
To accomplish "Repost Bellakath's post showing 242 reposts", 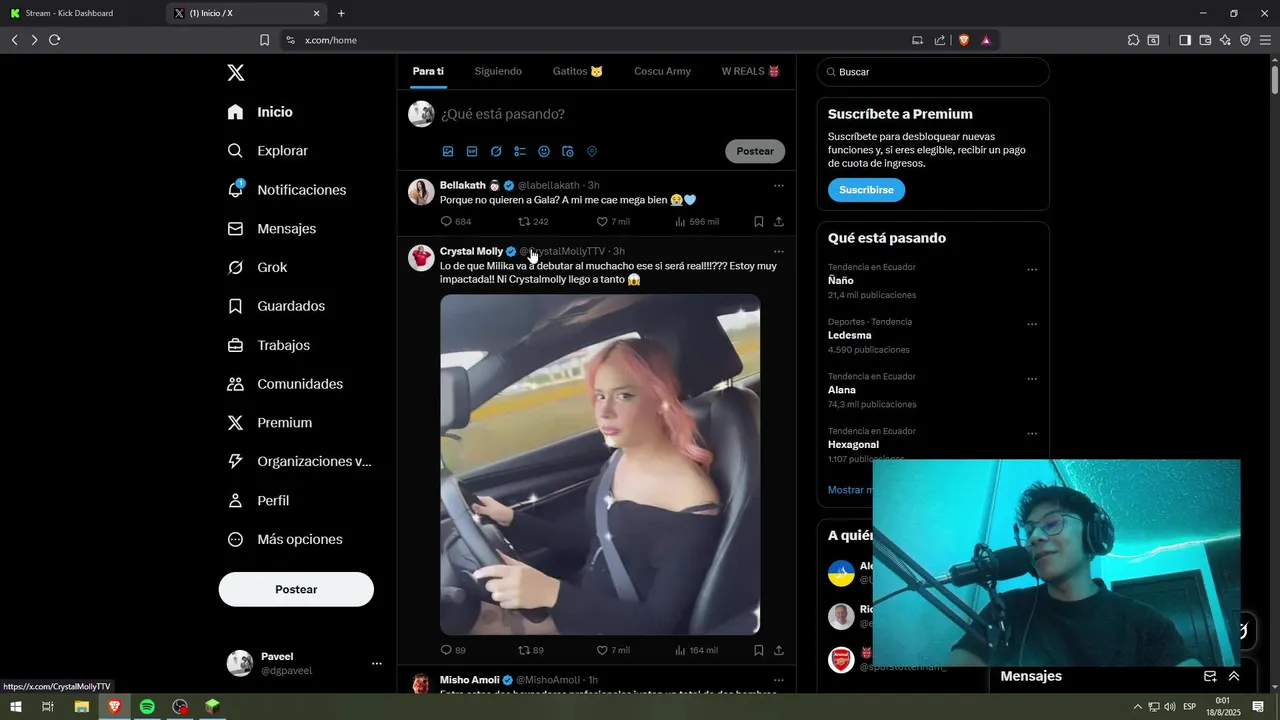I will point(533,222).
